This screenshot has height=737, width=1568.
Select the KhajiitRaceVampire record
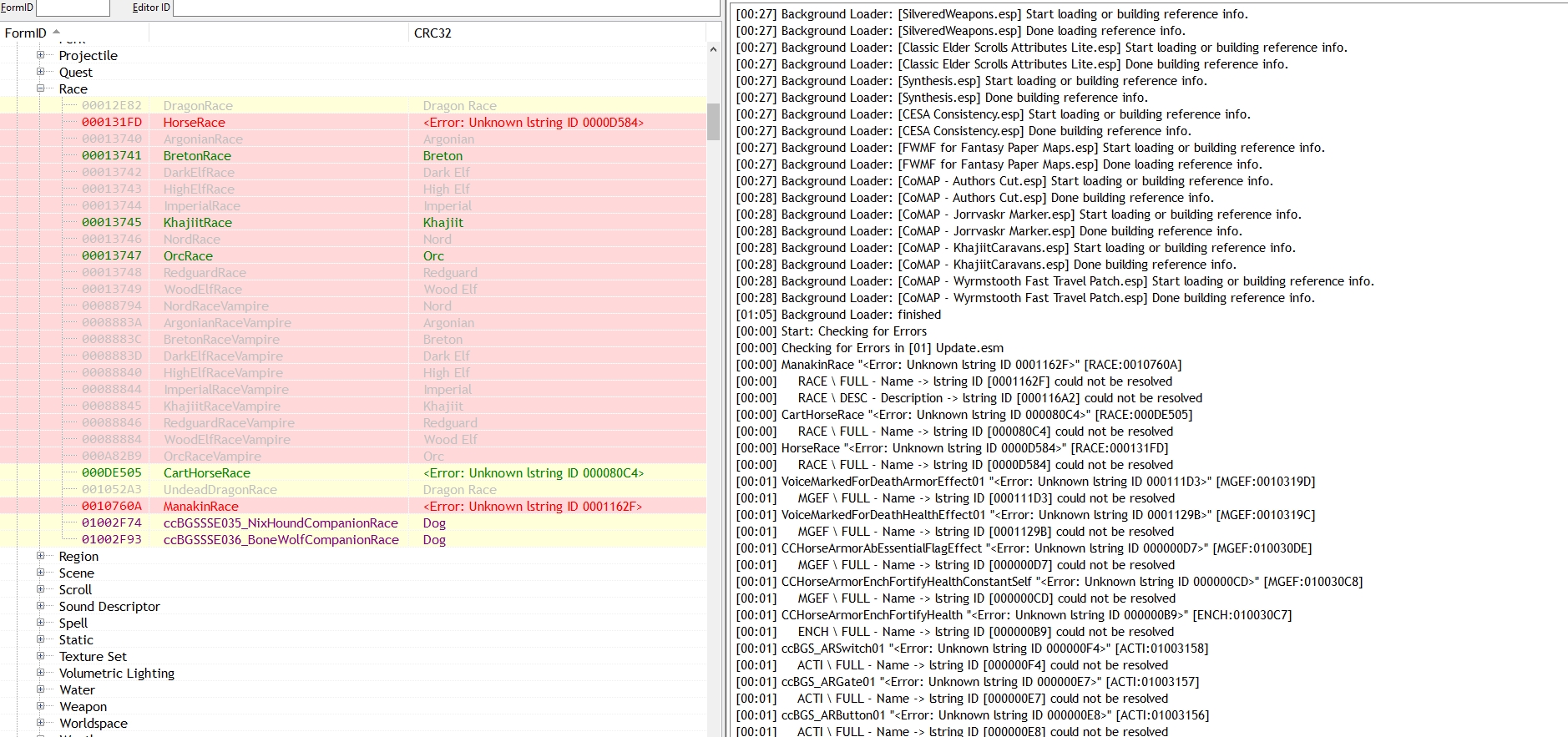[x=353, y=406]
